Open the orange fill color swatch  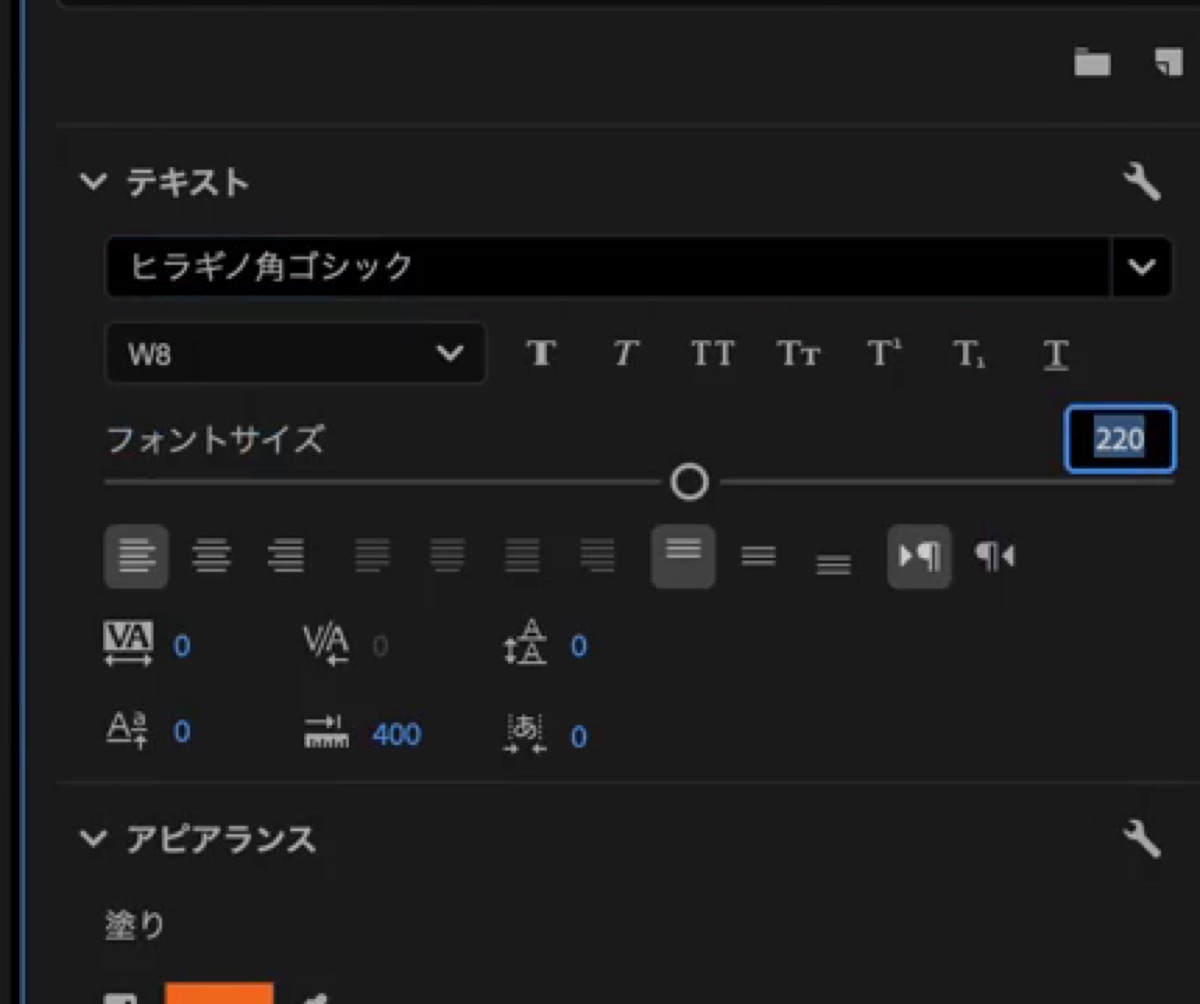219,994
